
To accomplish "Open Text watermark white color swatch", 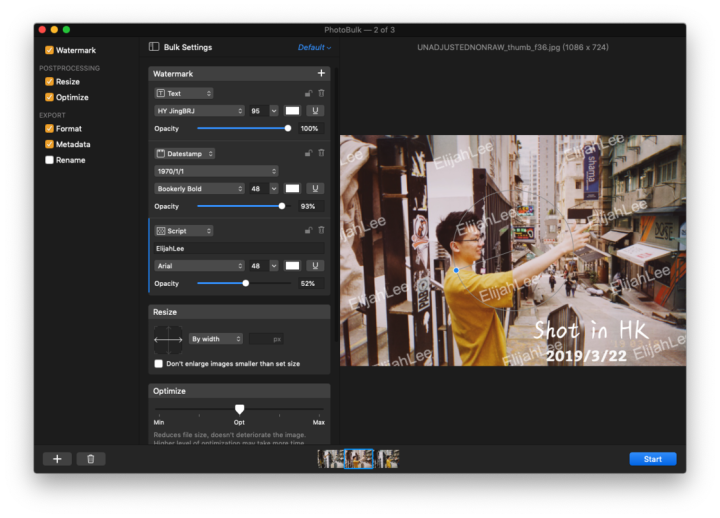I will [292, 111].
